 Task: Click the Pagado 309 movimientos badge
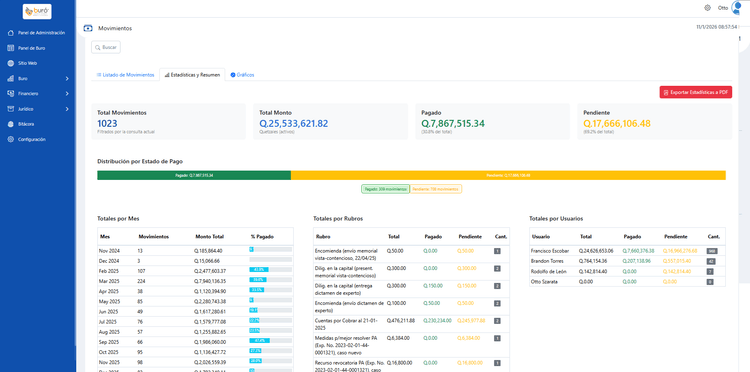[386, 189]
